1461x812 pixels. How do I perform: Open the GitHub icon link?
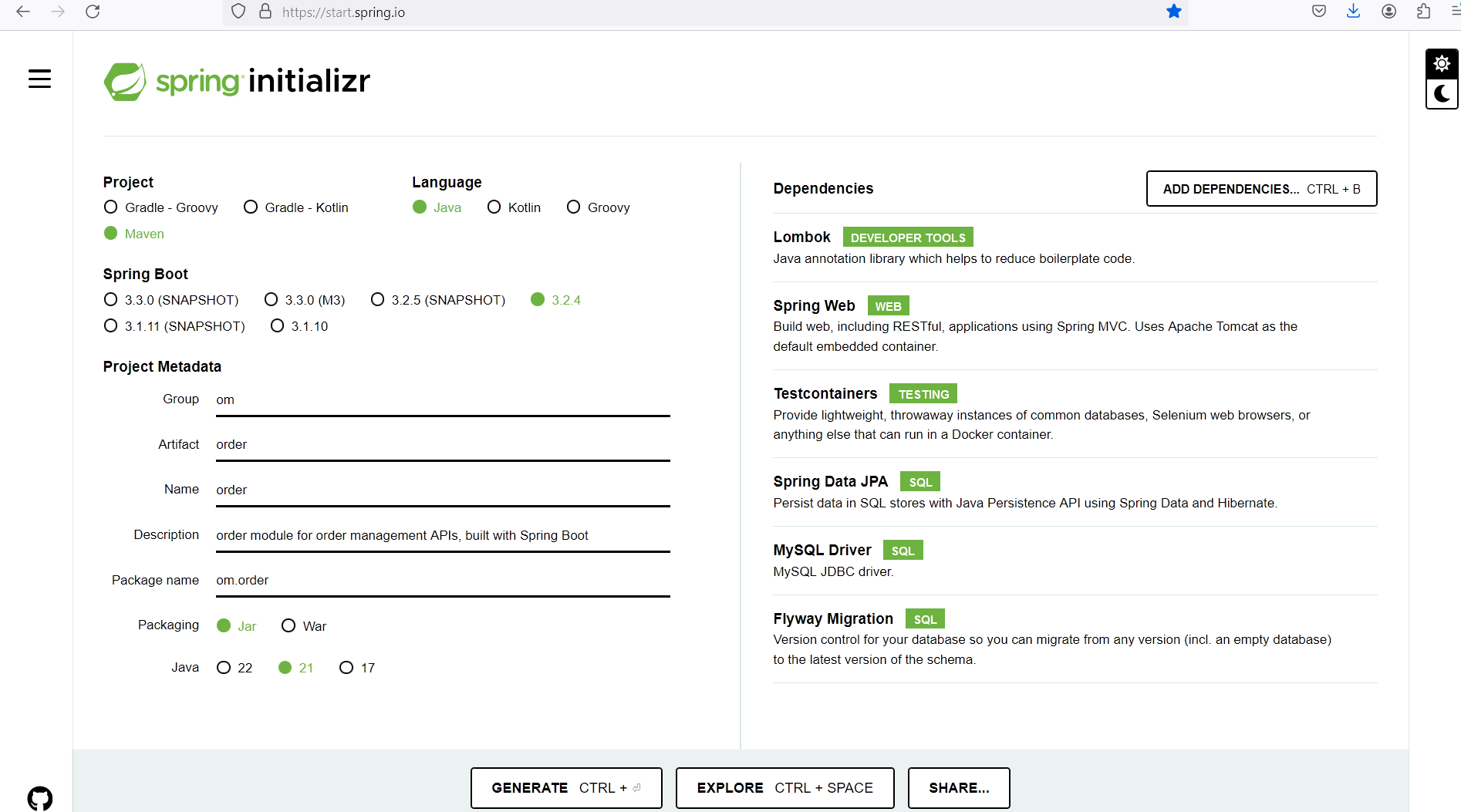[40, 798]
